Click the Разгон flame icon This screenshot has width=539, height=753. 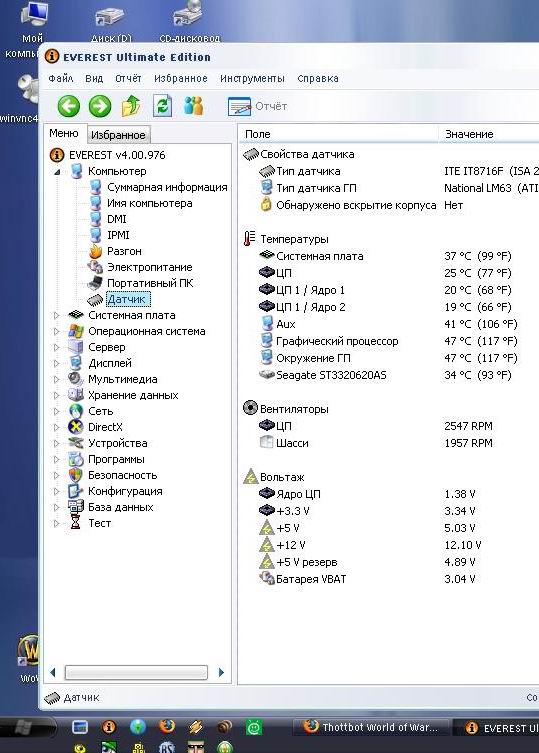pyautogui.click(x=96, y=251)
